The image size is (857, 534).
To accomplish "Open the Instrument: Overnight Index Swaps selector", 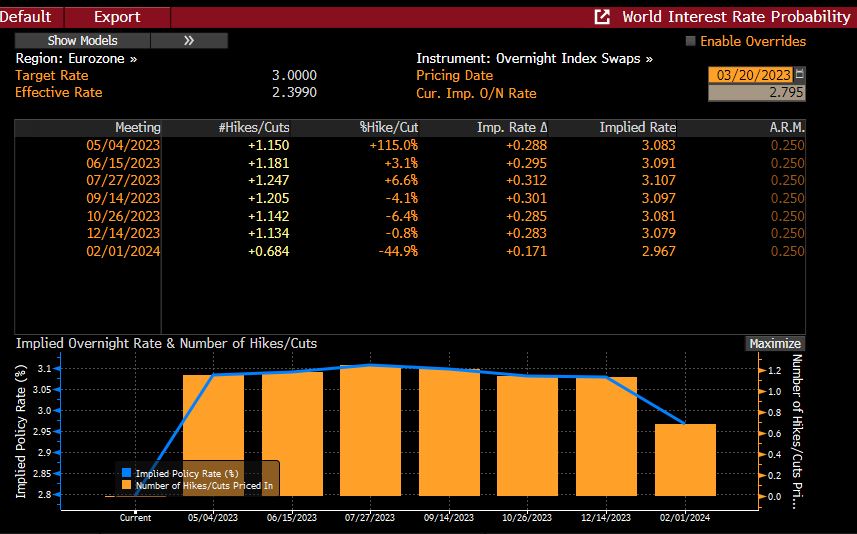I will coord(534,59).
